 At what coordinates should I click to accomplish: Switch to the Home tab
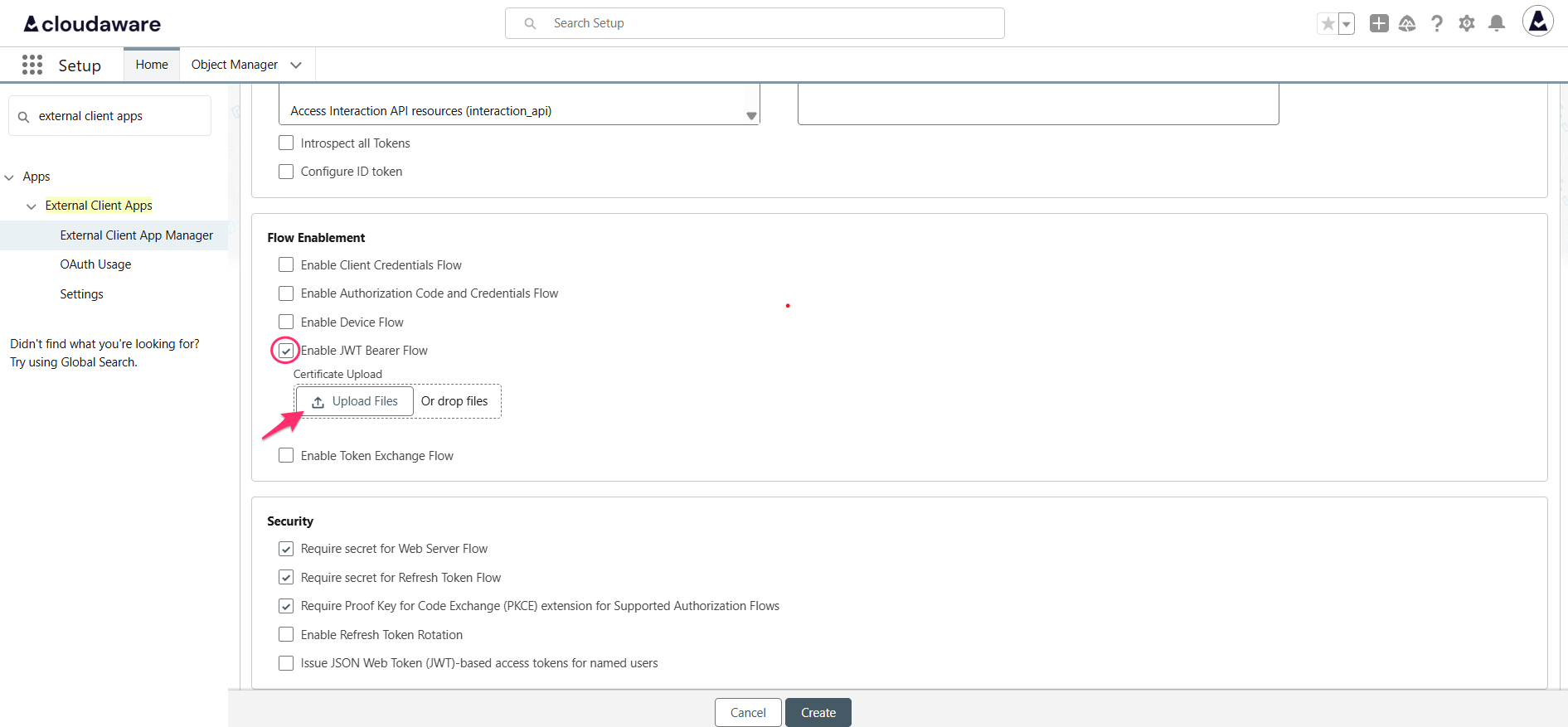point(152,65)
